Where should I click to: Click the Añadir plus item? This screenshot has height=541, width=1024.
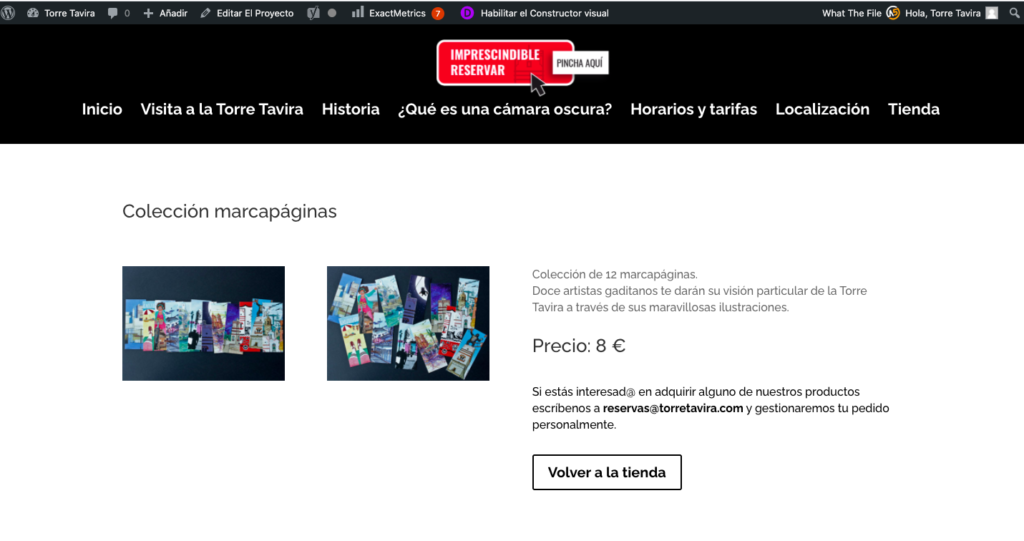(x=165, y=13)
